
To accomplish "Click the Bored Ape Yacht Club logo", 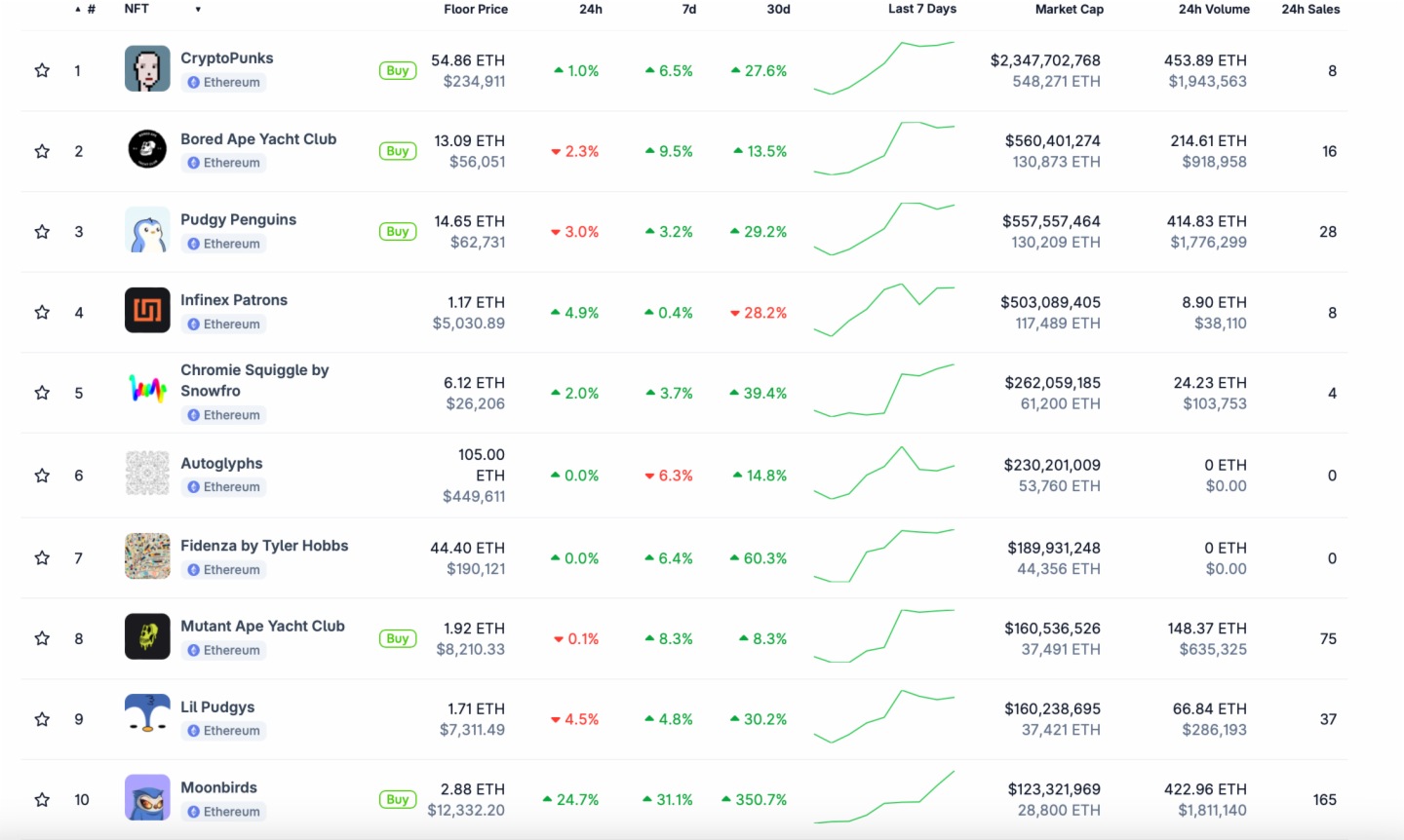I will click(x=147, y=150).
